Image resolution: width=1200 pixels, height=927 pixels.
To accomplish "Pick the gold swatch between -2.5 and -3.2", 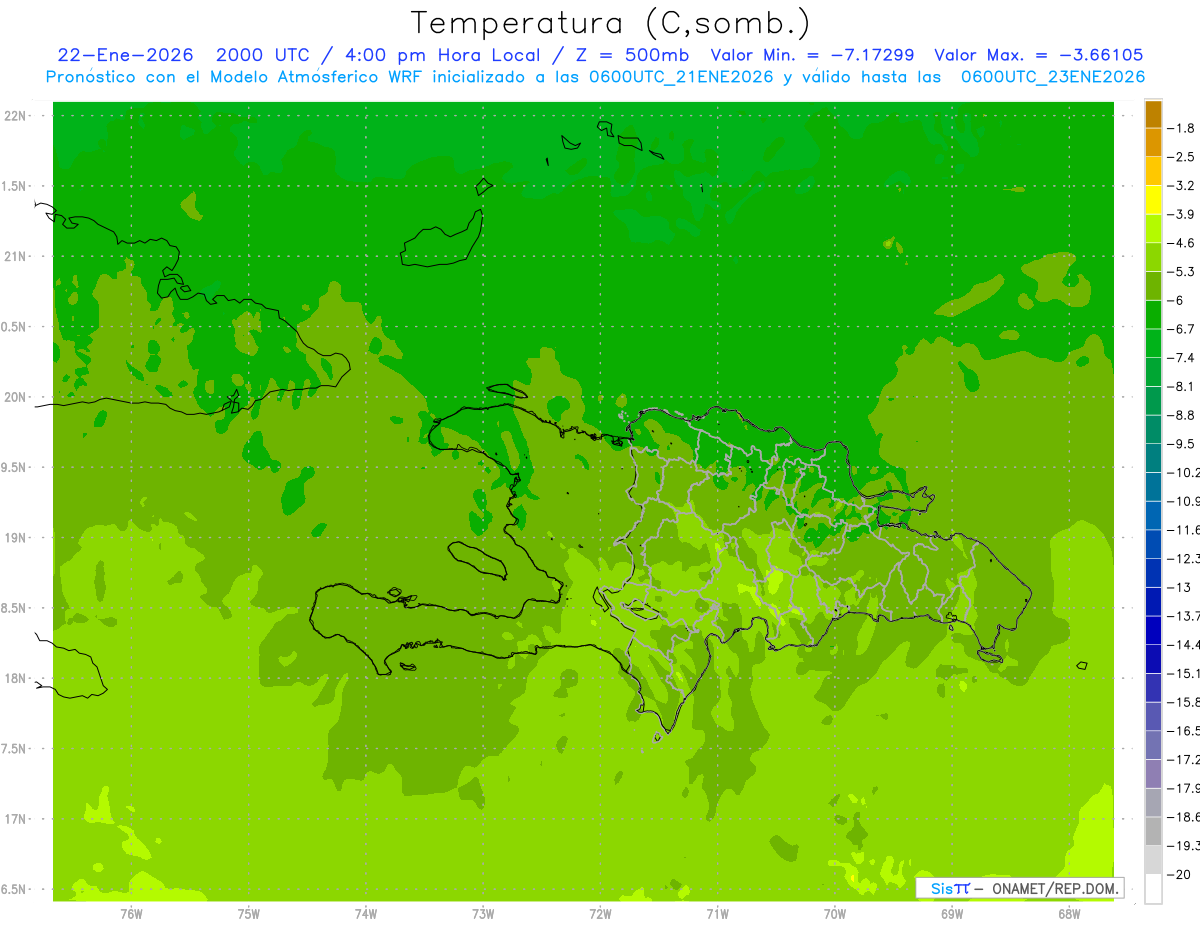I will tap(1153, 171).
